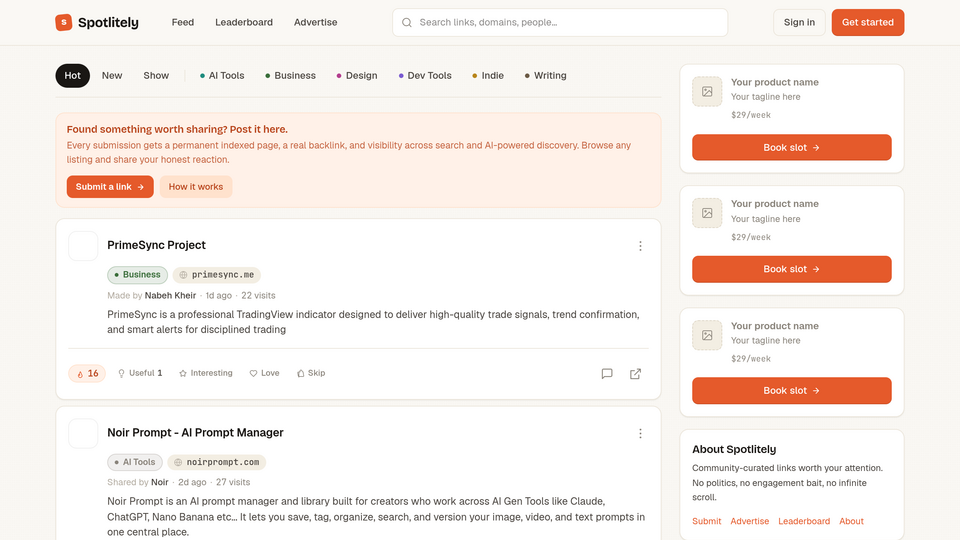Viewport: 960px width, 540px height.
Task: React with Love on PrimeSync Project
Action: (264, 373)
